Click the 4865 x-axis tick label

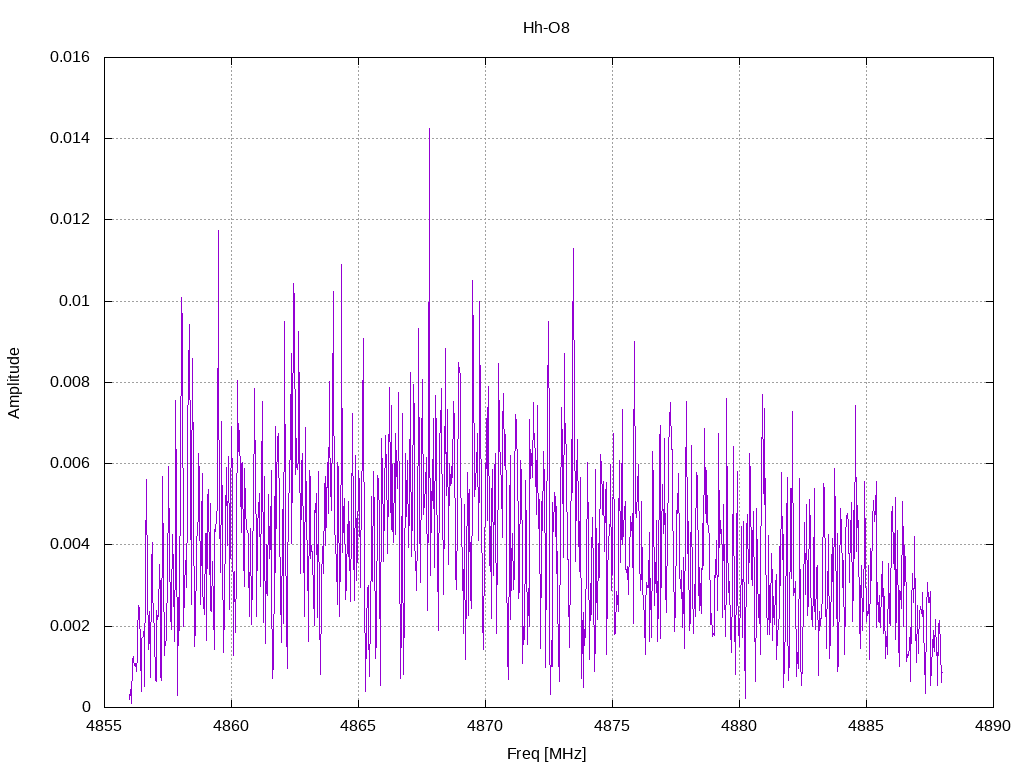pyautogui.click(x=359, y=726)
